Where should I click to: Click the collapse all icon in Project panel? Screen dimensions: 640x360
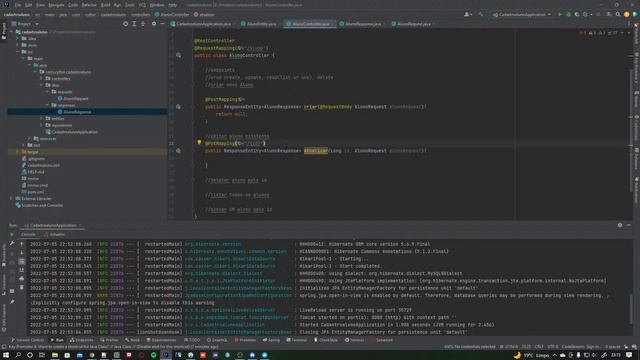(x=143, y=24)
